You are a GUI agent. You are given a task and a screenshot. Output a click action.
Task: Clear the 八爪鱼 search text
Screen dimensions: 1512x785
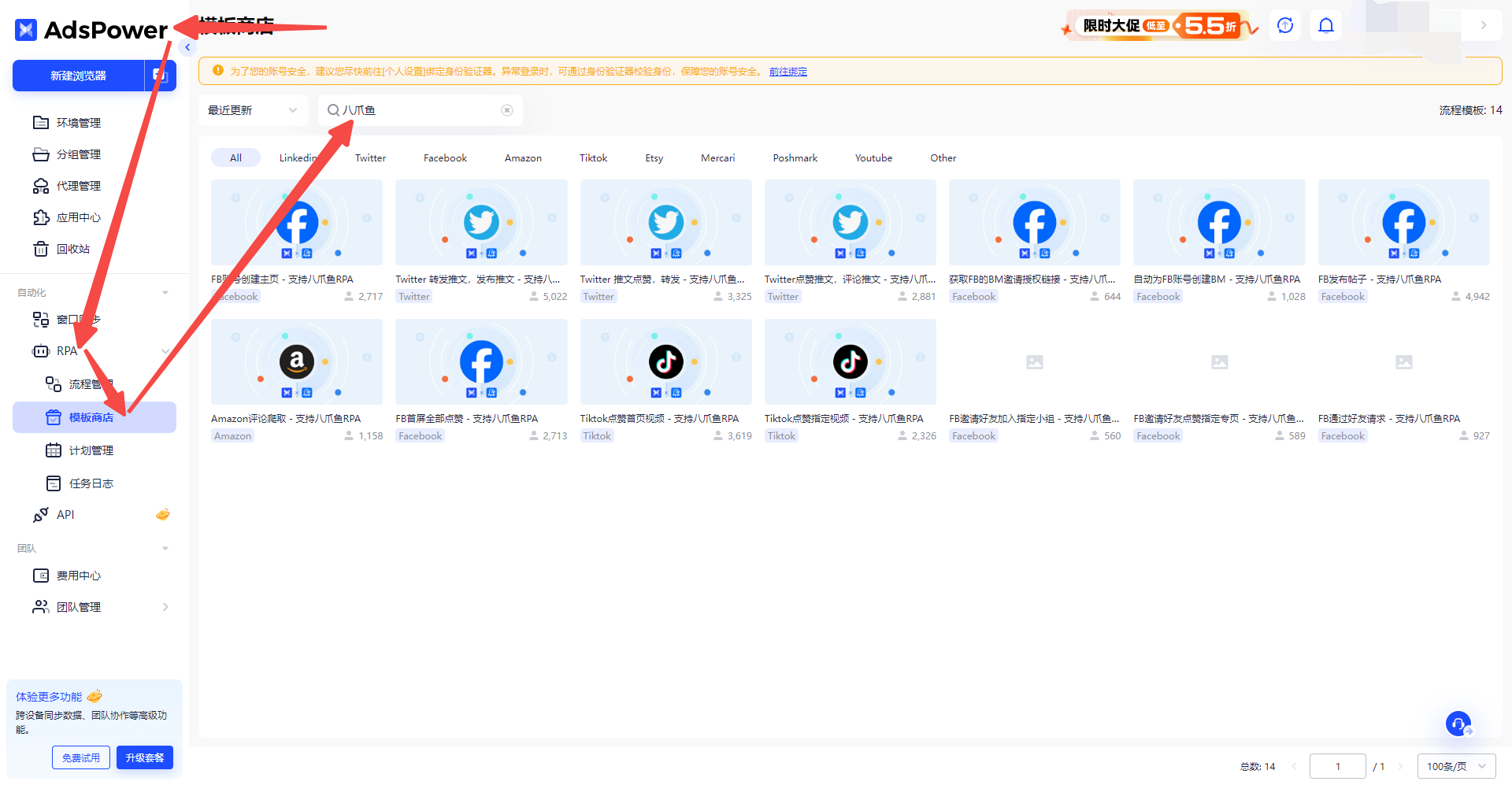(507, 110)
